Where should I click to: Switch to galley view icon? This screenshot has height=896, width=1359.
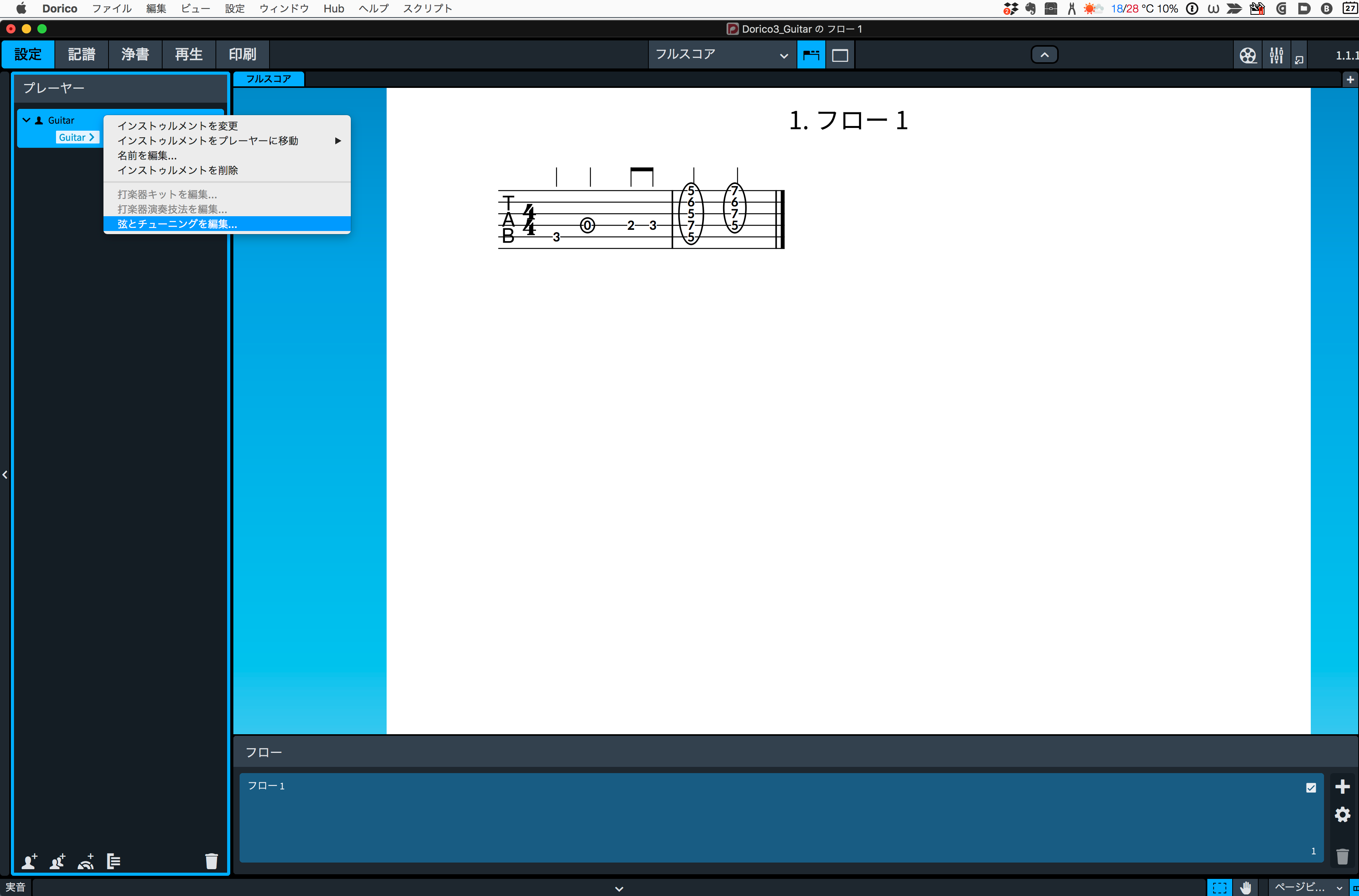pyautogui.click(x=811, y=56)
